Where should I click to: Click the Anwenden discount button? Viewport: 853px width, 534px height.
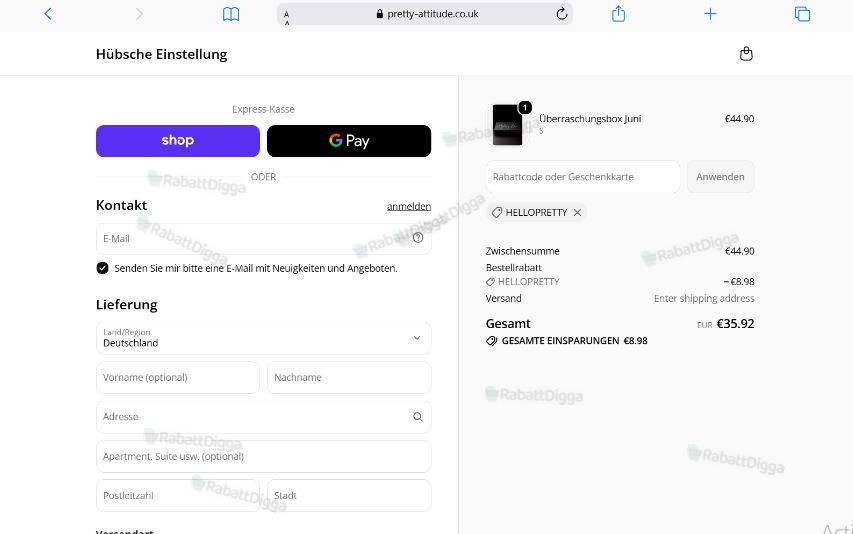point(720,177)
